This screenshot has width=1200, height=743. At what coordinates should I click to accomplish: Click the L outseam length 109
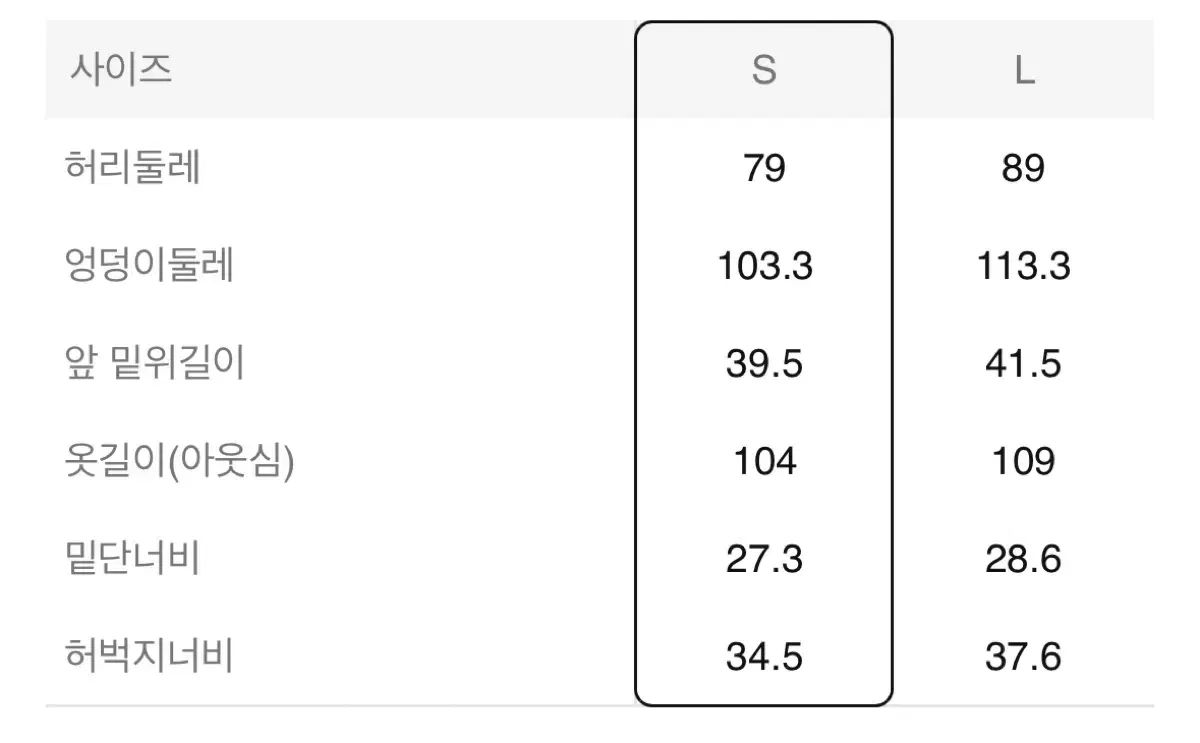pos(1023,462)
